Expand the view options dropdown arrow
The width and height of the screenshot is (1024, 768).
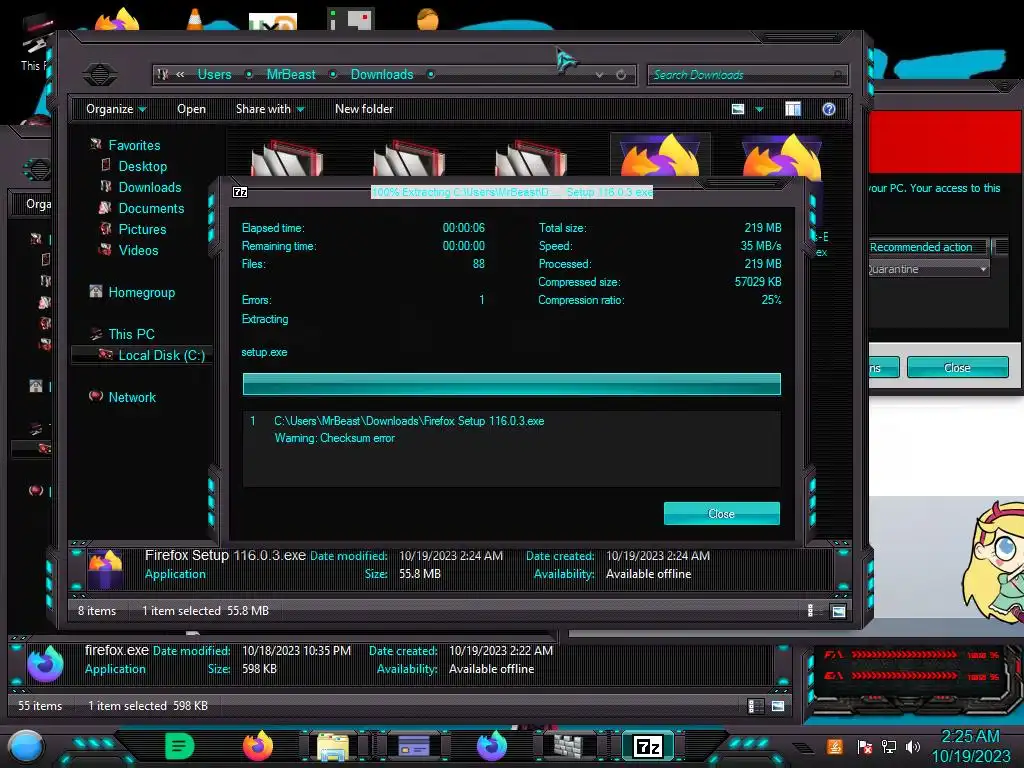760,109
